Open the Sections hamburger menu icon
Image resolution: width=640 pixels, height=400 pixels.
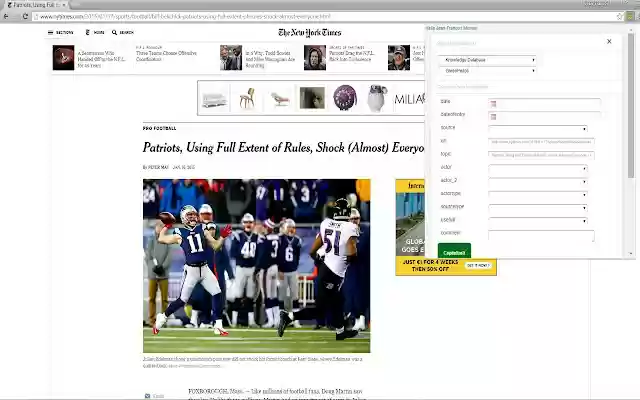51,32
